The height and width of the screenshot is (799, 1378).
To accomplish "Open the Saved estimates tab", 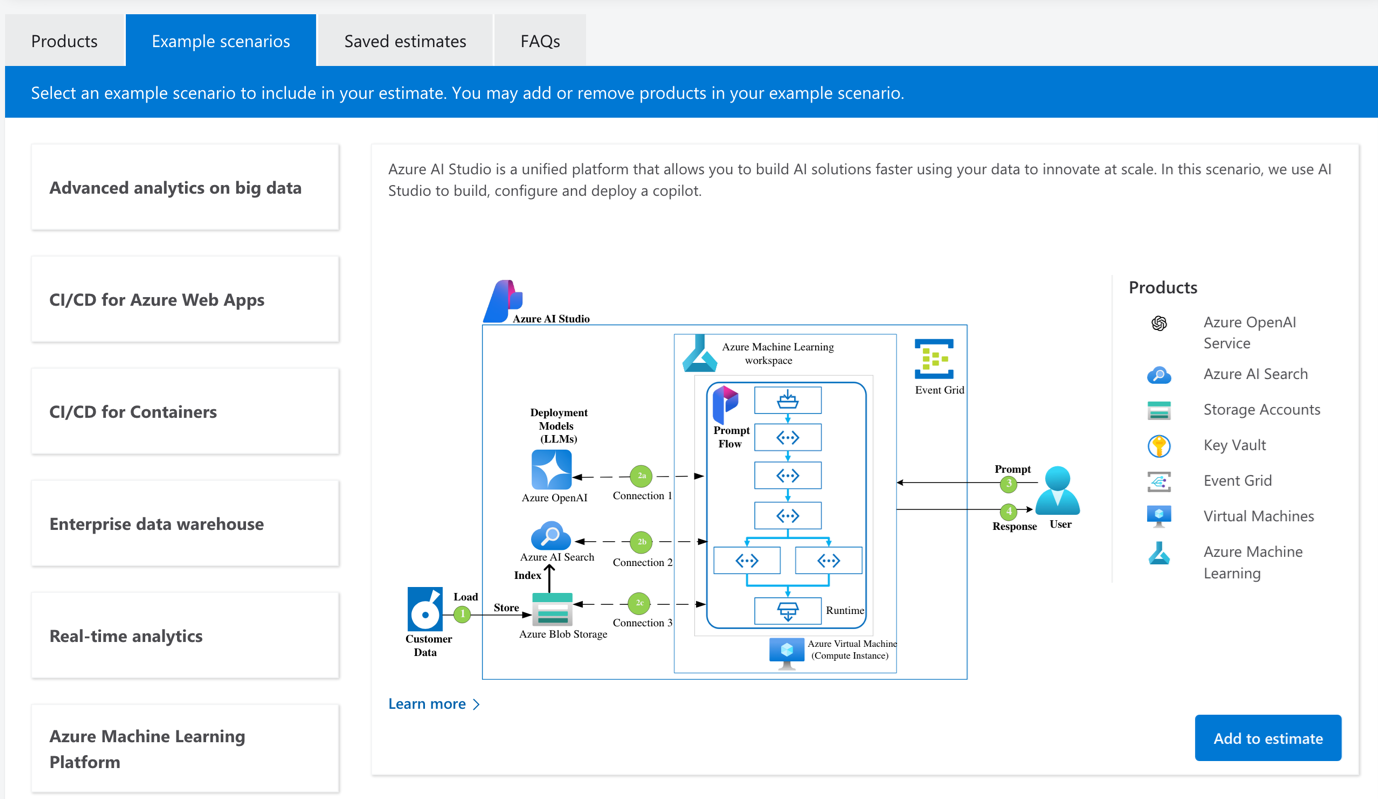I will point(405,41).
